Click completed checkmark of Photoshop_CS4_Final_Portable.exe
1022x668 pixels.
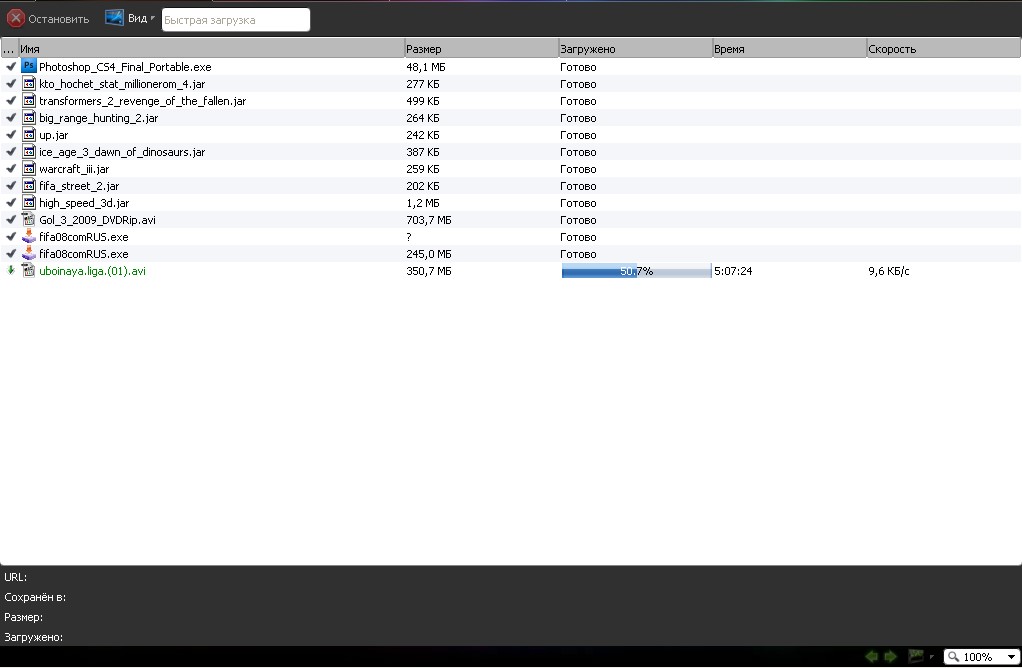(11, 66)
